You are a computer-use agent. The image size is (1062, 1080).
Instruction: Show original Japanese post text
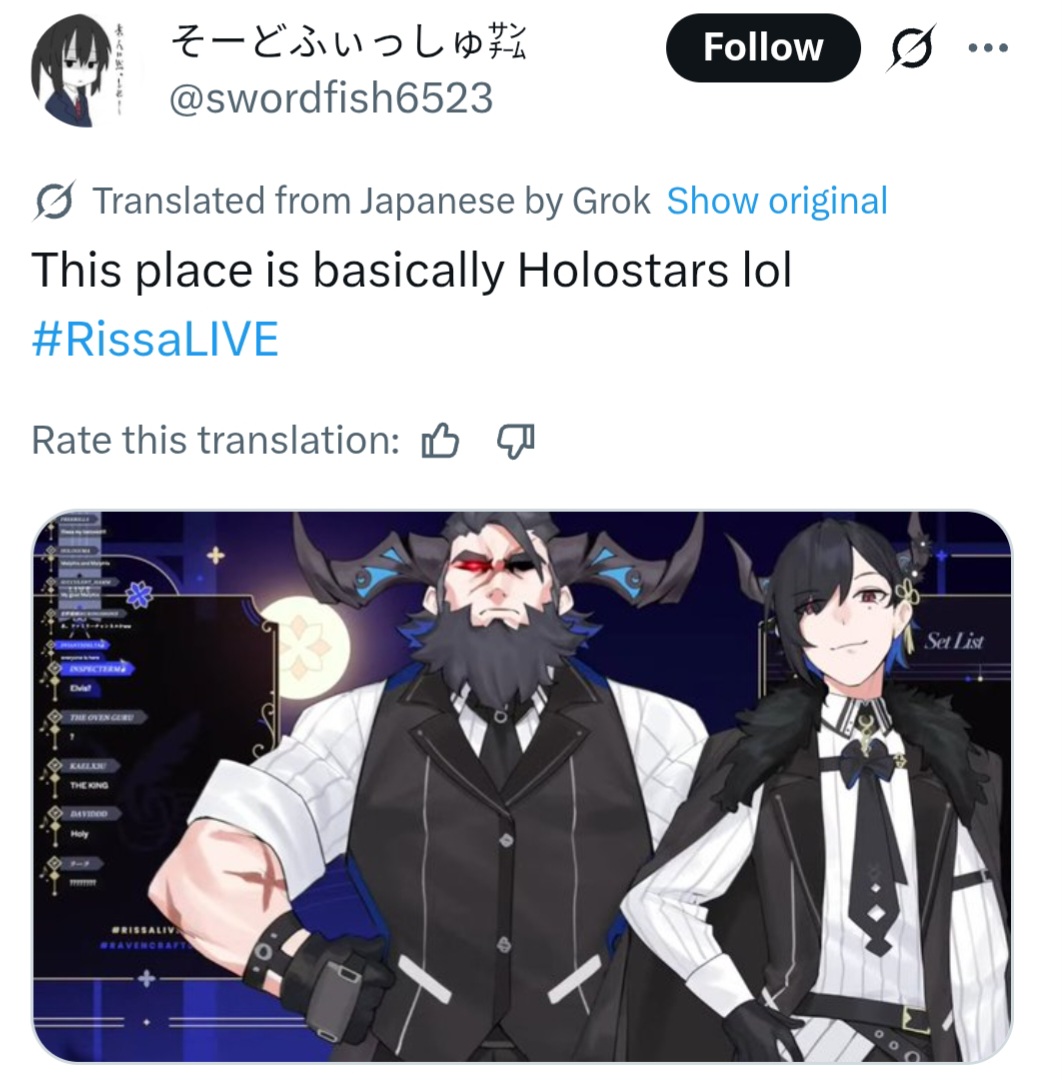point(777,201)
